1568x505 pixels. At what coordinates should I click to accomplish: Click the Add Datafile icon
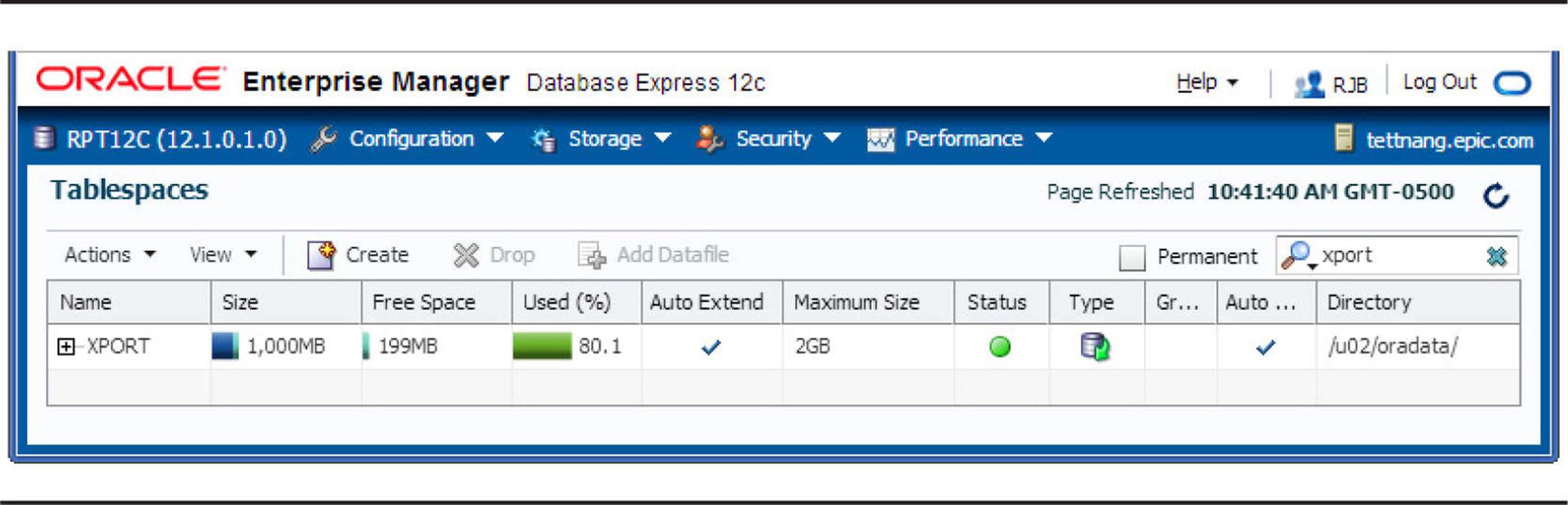coord(592,256)
